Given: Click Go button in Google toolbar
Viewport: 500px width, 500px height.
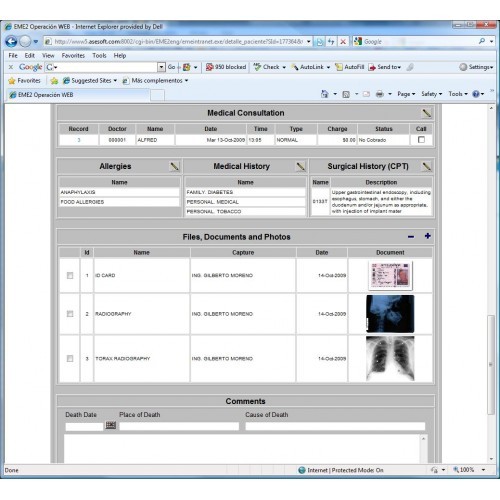Looking at the screenshot, I should coord(172,67).
